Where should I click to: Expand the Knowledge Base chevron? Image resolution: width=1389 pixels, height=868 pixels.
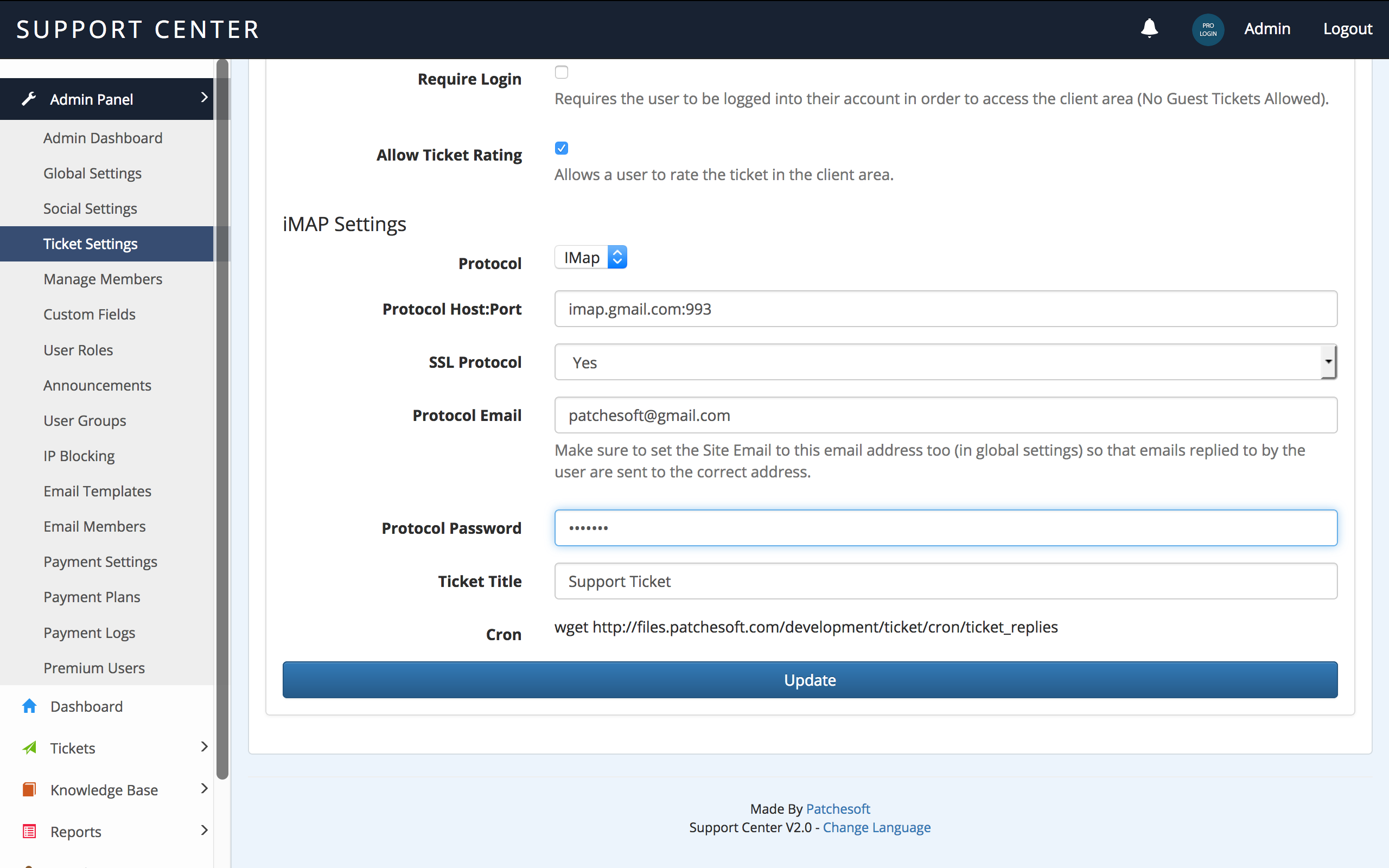pos(204,788)
